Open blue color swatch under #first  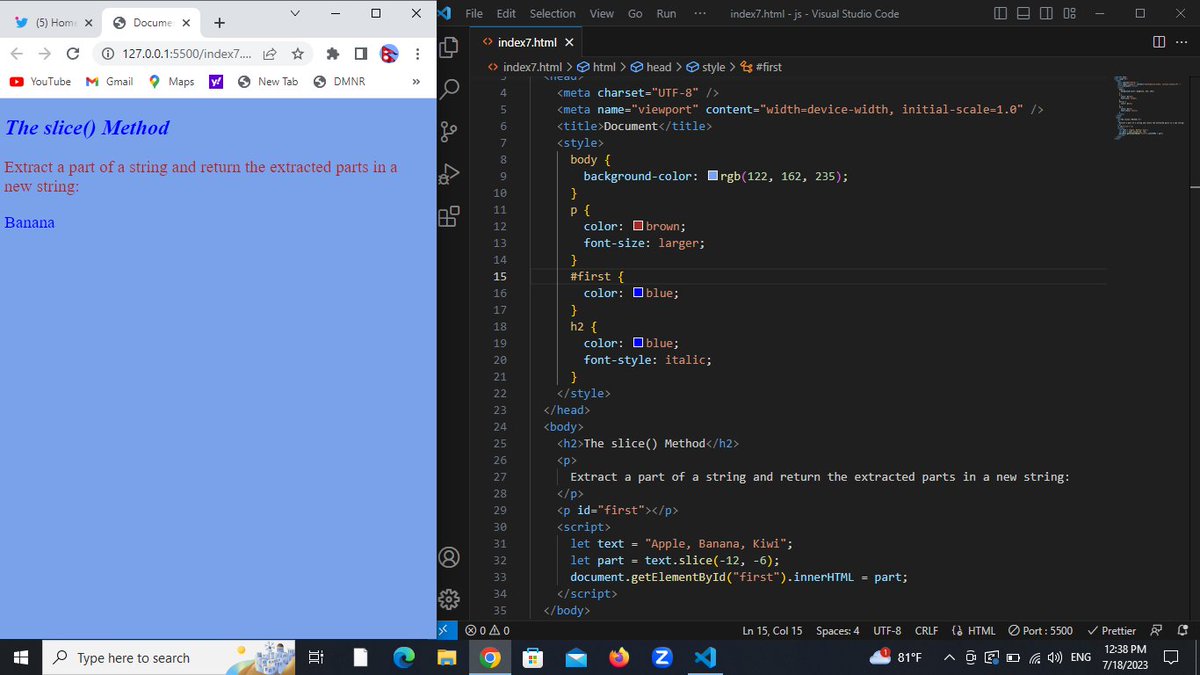(638, 293)
